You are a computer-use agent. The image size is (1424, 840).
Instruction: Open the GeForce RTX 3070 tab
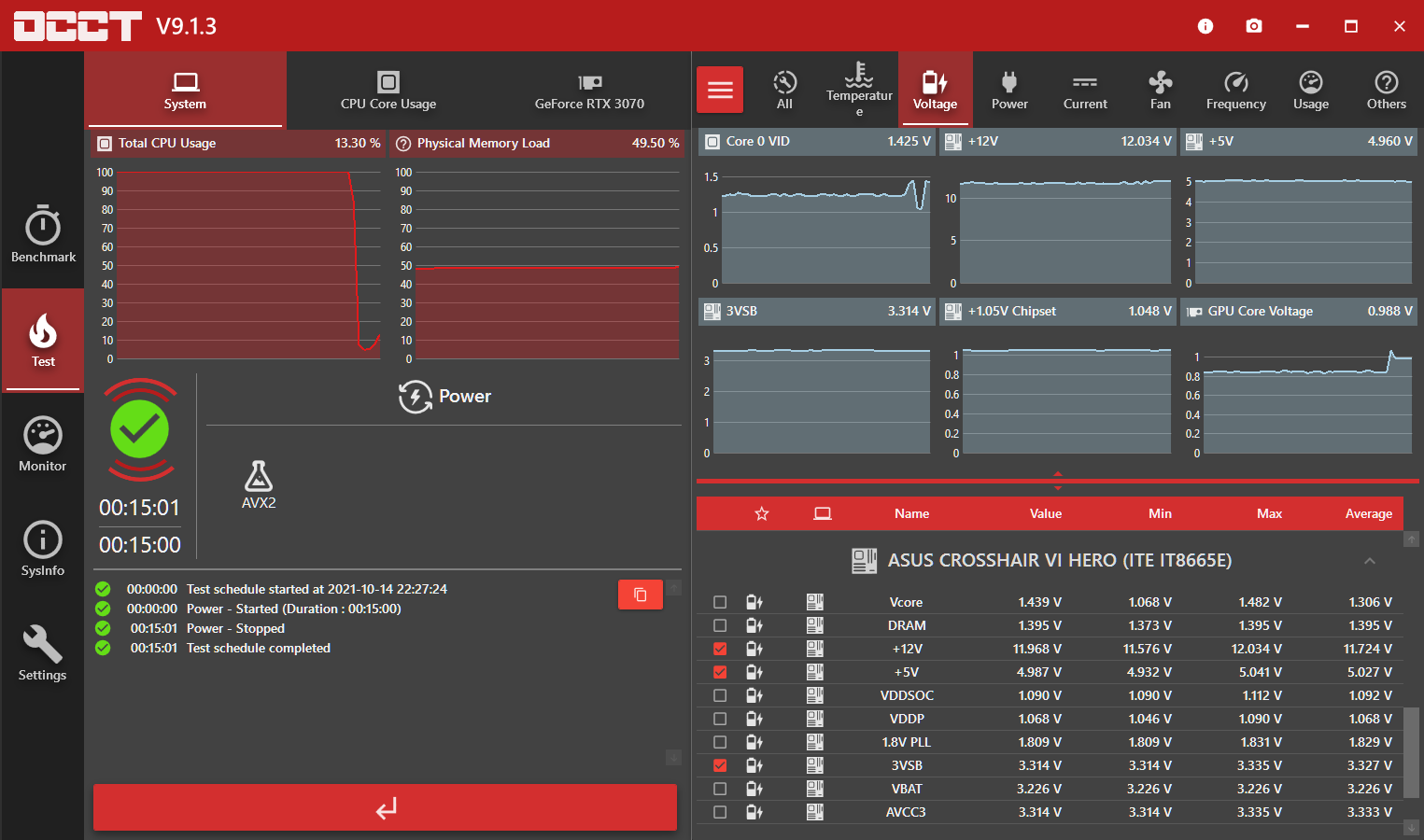click(x=589, y=90)
